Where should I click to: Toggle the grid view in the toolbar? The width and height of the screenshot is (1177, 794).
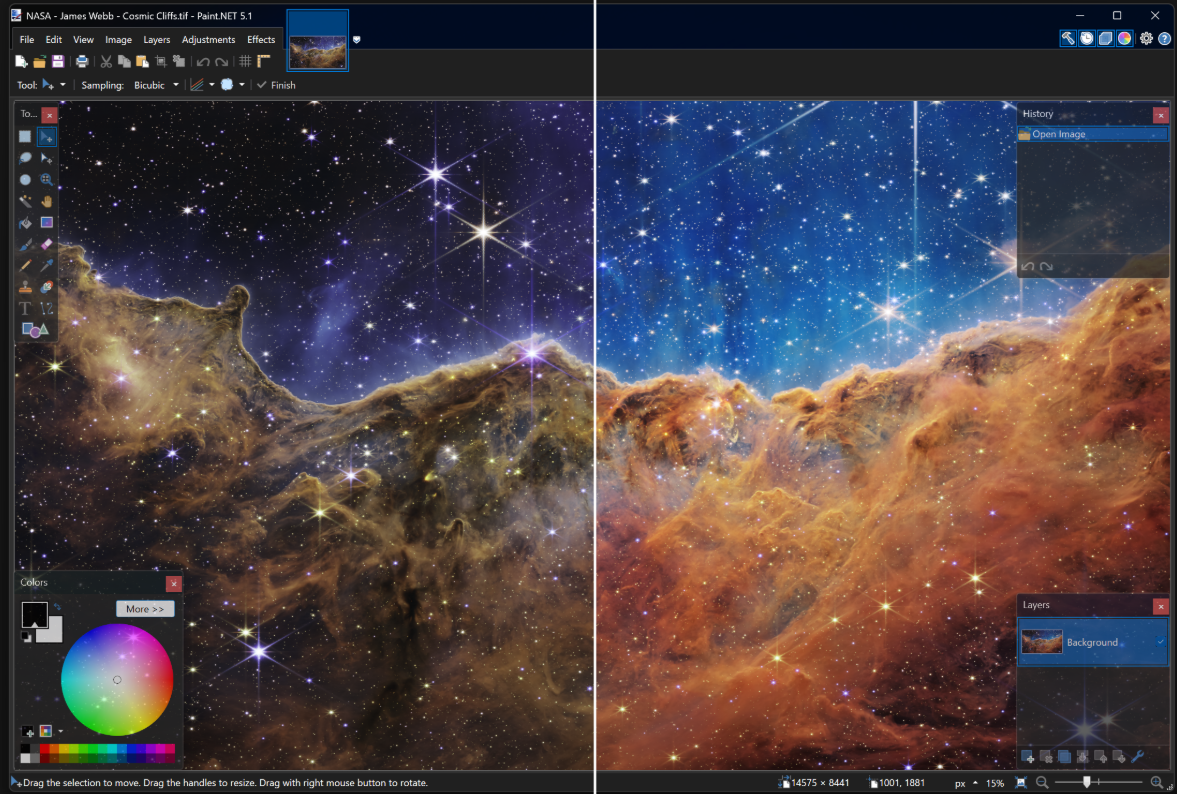pos(244,61)
